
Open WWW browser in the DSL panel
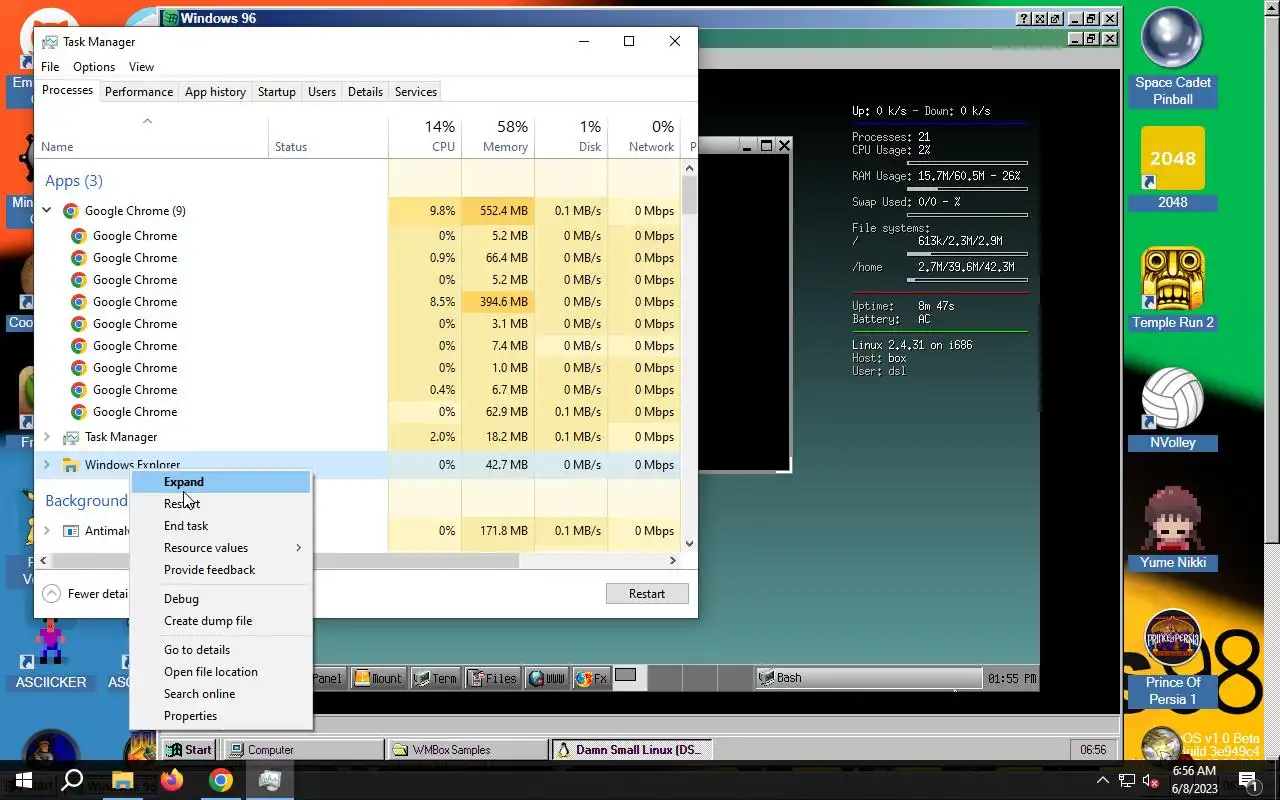547,678
